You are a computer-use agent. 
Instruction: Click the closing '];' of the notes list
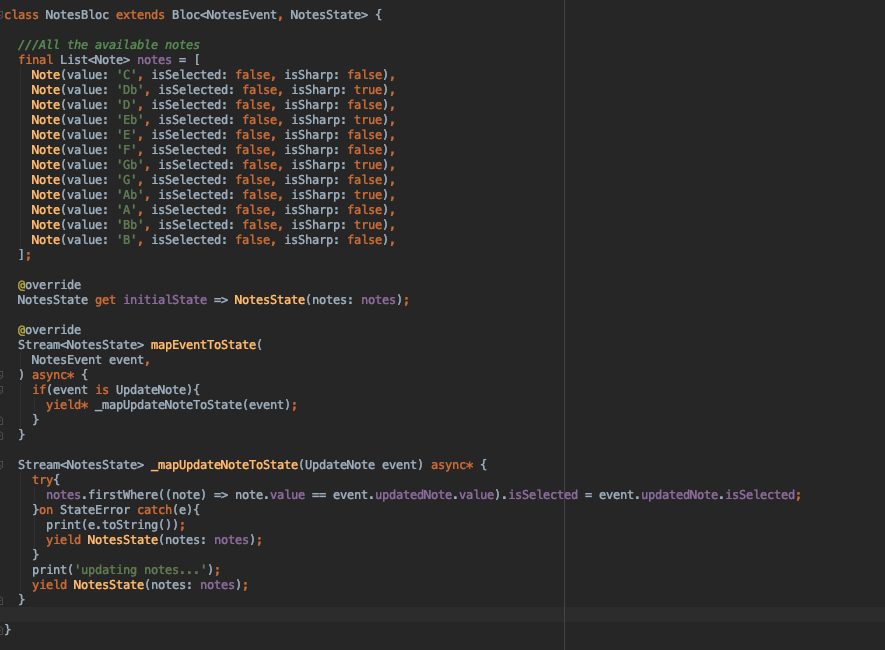click(24, 255)
